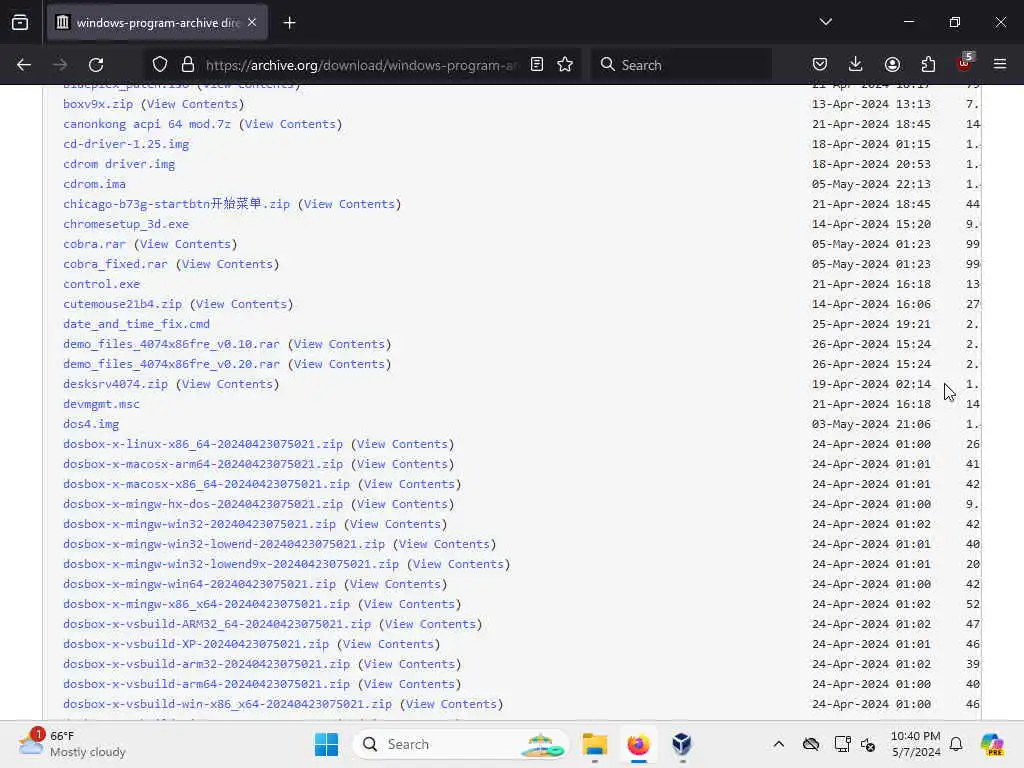Download dosbox-x-vsbuild-XP zip
The image size is (1024, 768).
click(x=196, y=644)
